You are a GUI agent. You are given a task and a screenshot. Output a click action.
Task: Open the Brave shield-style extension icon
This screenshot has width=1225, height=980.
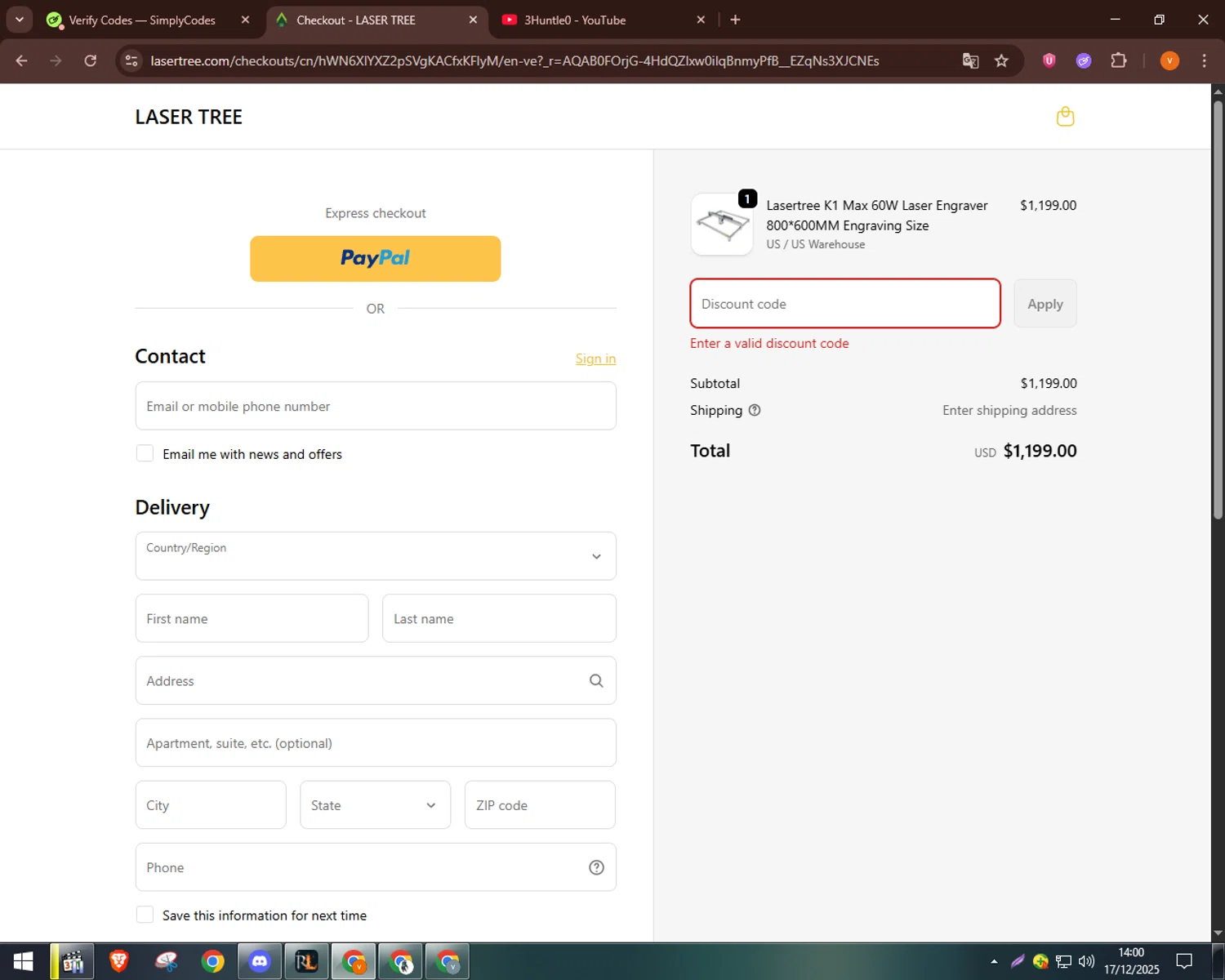coord(1049,60)
